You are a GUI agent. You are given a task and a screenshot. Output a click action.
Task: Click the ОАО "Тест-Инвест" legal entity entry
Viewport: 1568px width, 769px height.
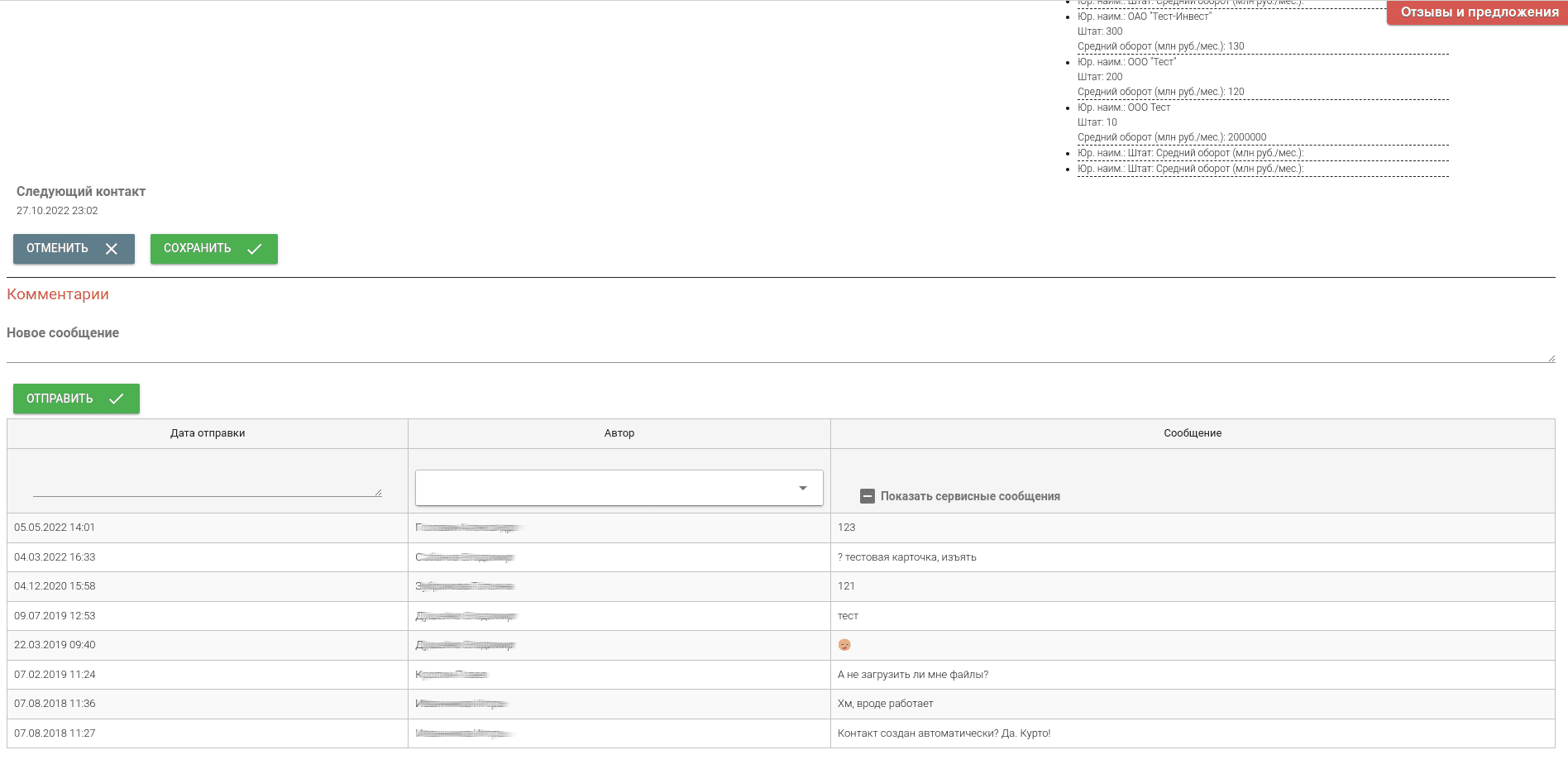coord(1144,17)
